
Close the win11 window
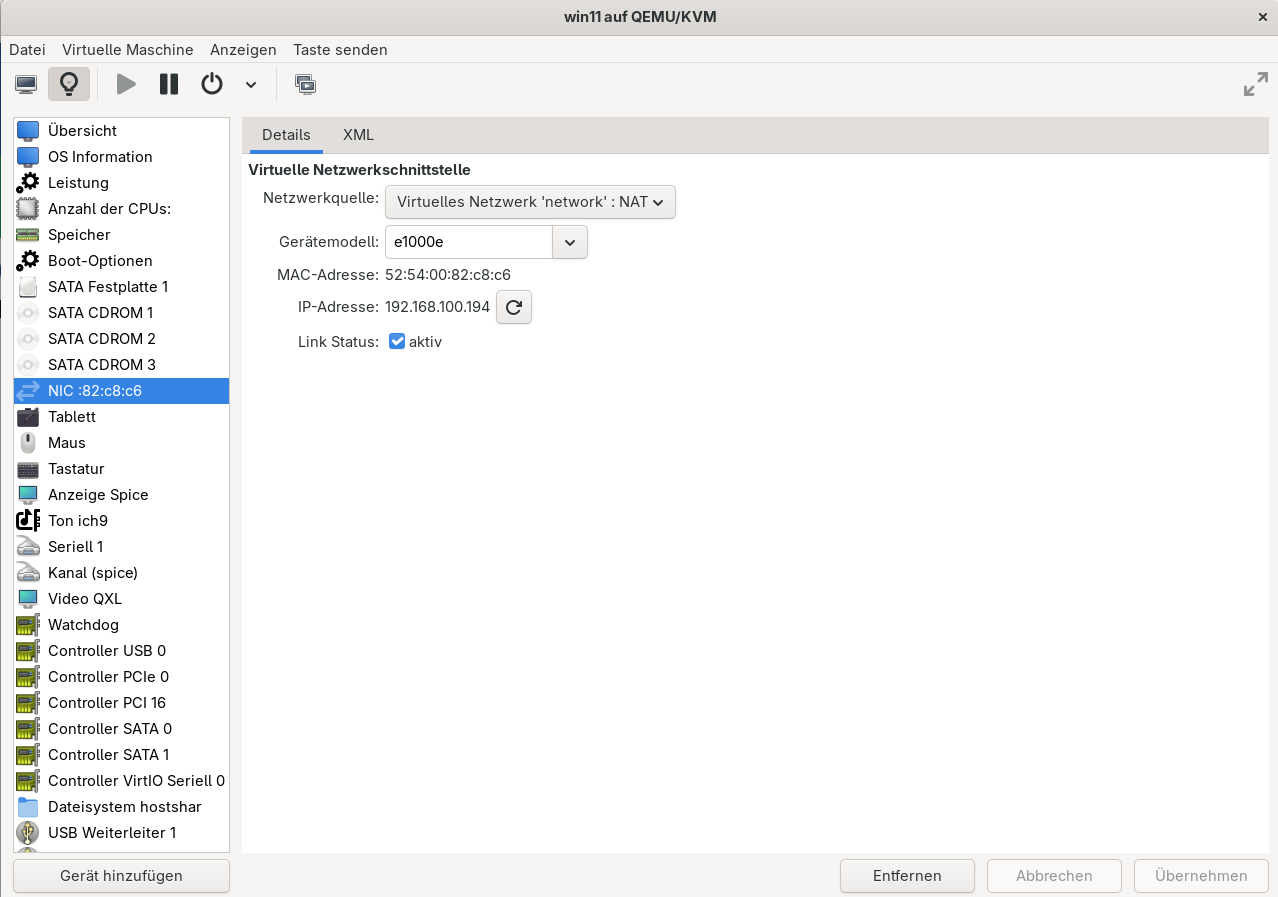pos(1262,17)
